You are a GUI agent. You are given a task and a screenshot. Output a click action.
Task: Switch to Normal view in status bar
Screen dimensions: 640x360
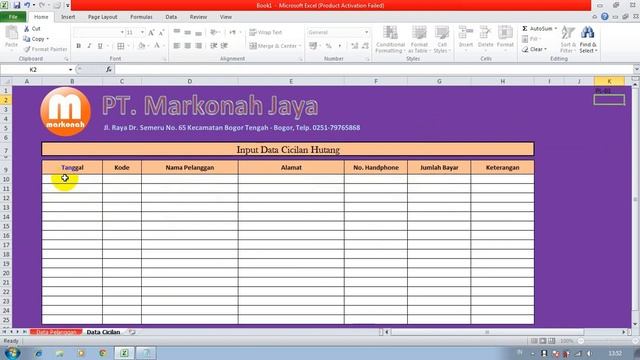534,341
